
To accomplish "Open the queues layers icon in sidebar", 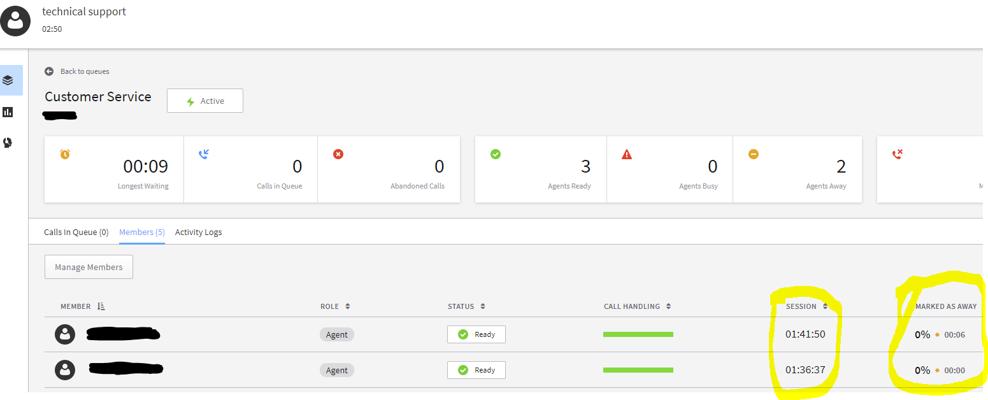I will pyautogui.click(x=9, y=80).
